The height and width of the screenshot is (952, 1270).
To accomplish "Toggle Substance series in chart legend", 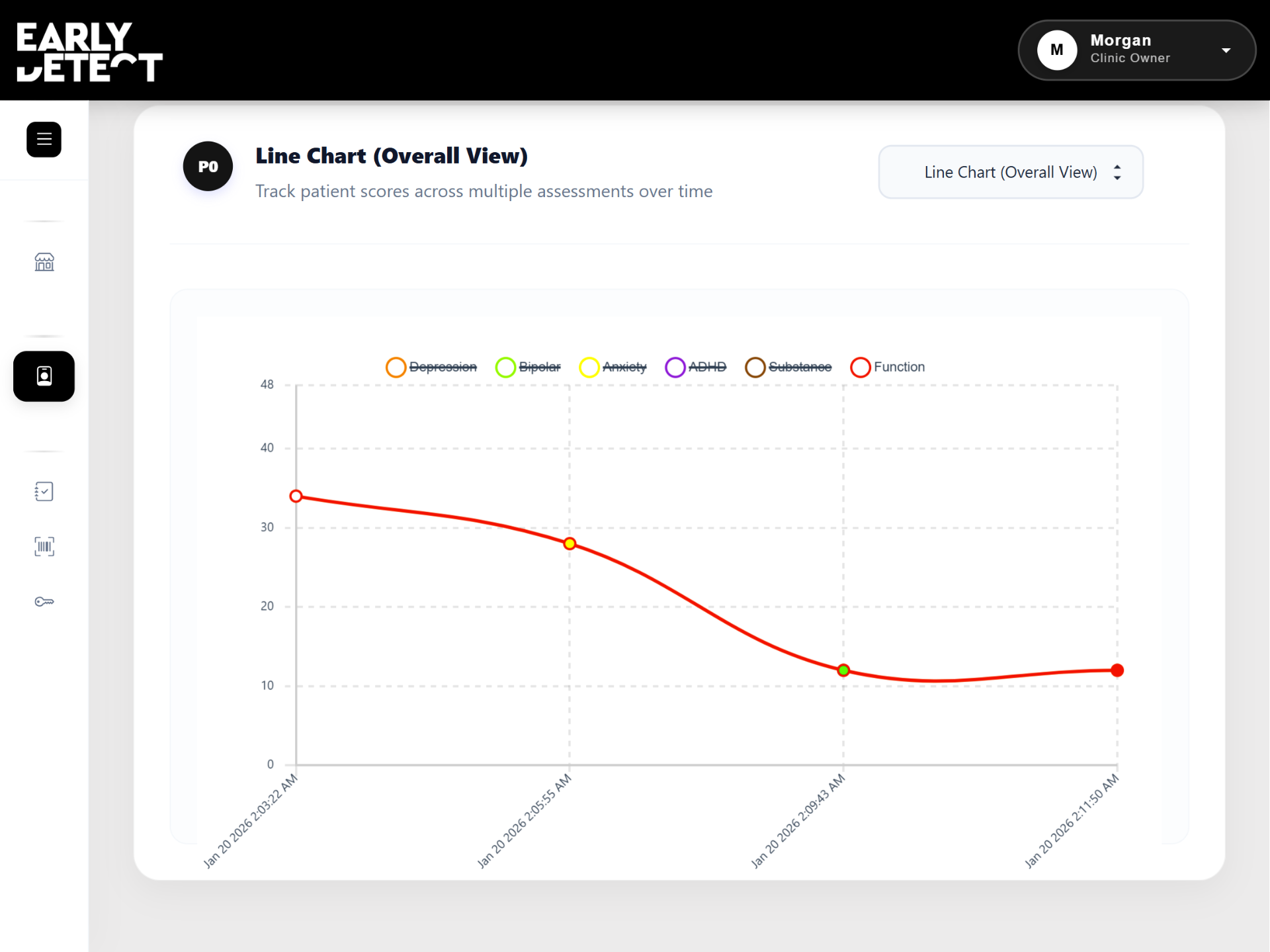I will pyautogui.click(x=788, y=367).
